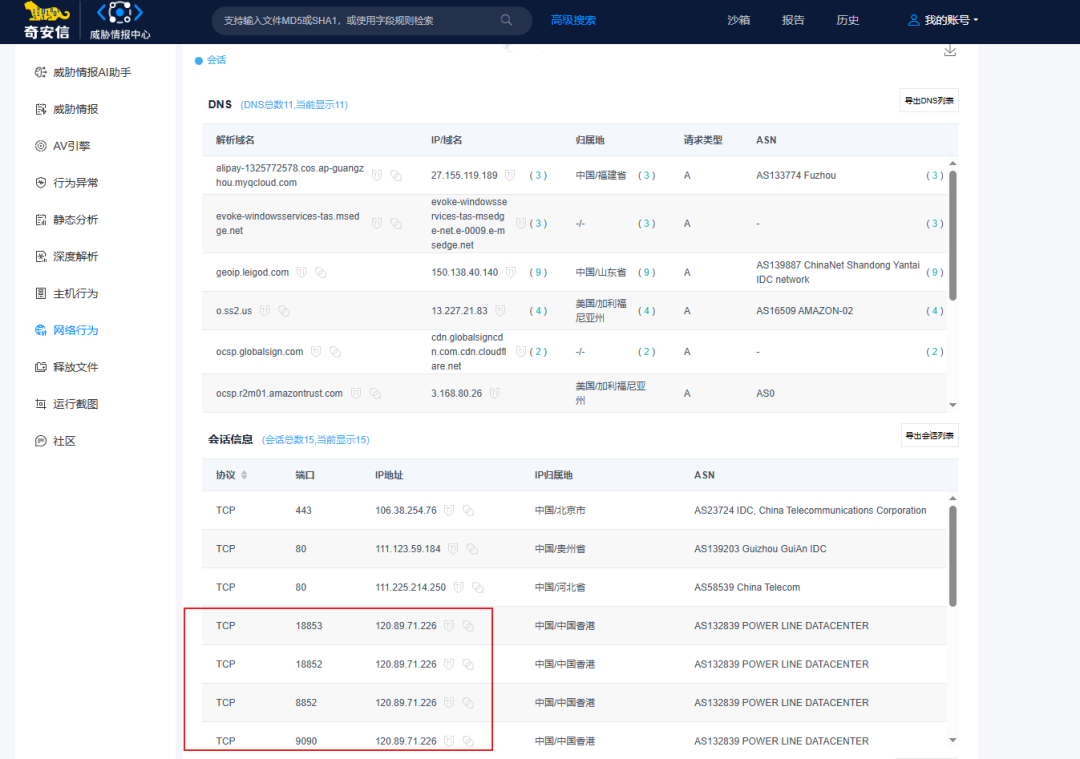Click count (9) next to 中国/山东省
Screen dimensions: 1080x759
coord(646,272)
